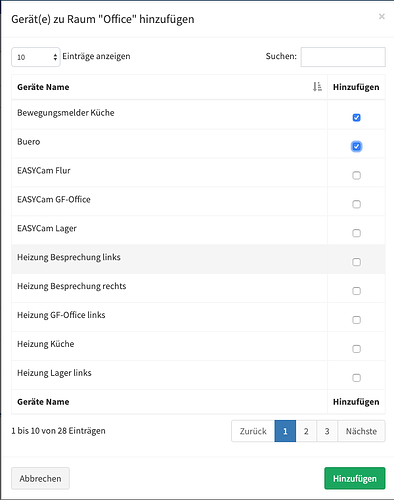This screenshot has height=500, width=394.
Task: Click the Nächste pagination button
Action: pyautogui.click(x=361, y=431)
